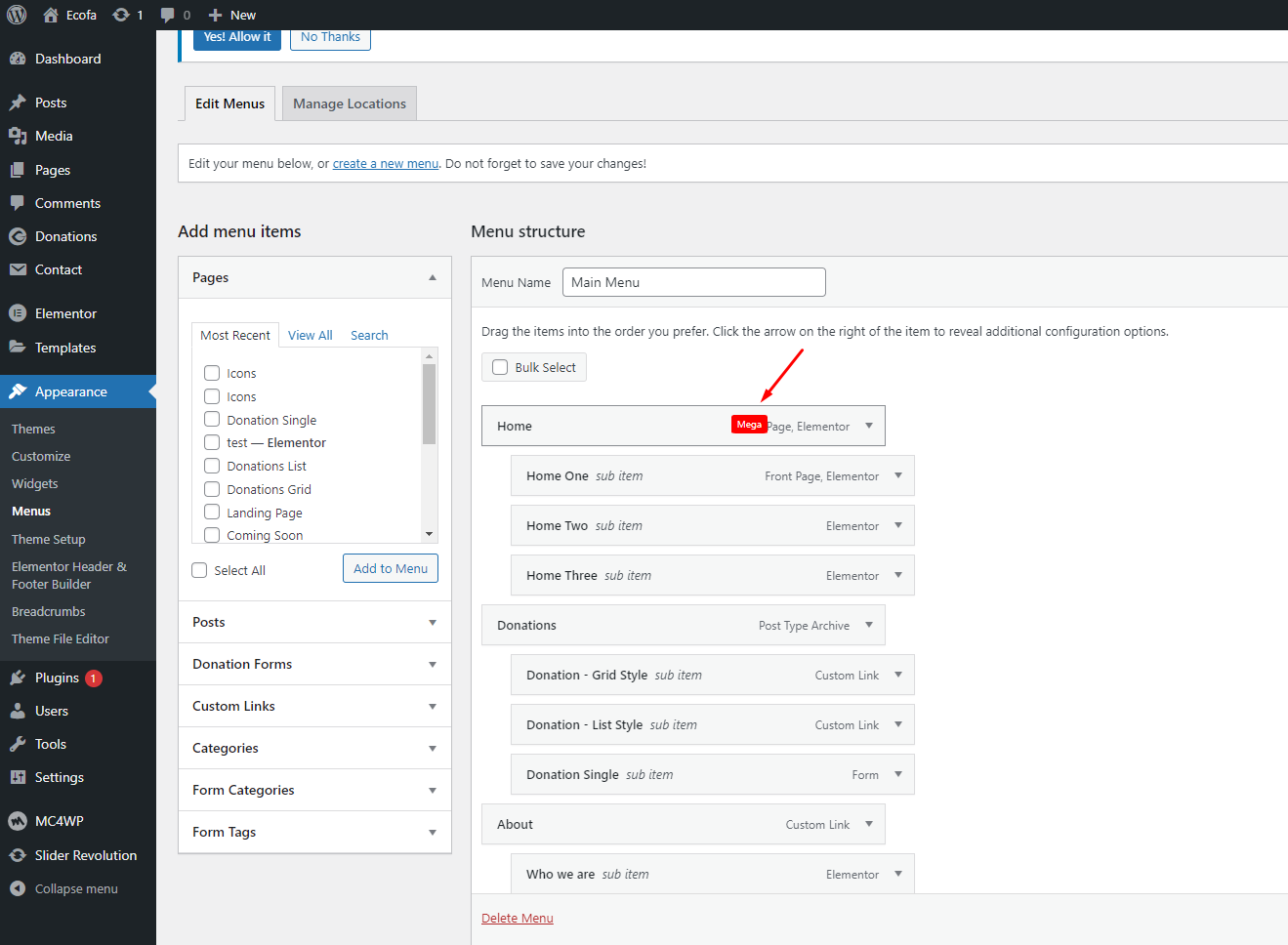This screenshot has height=945, width=1288.
Task: Click the Dashboard gauge icon
Action: [x=18, y=59]
